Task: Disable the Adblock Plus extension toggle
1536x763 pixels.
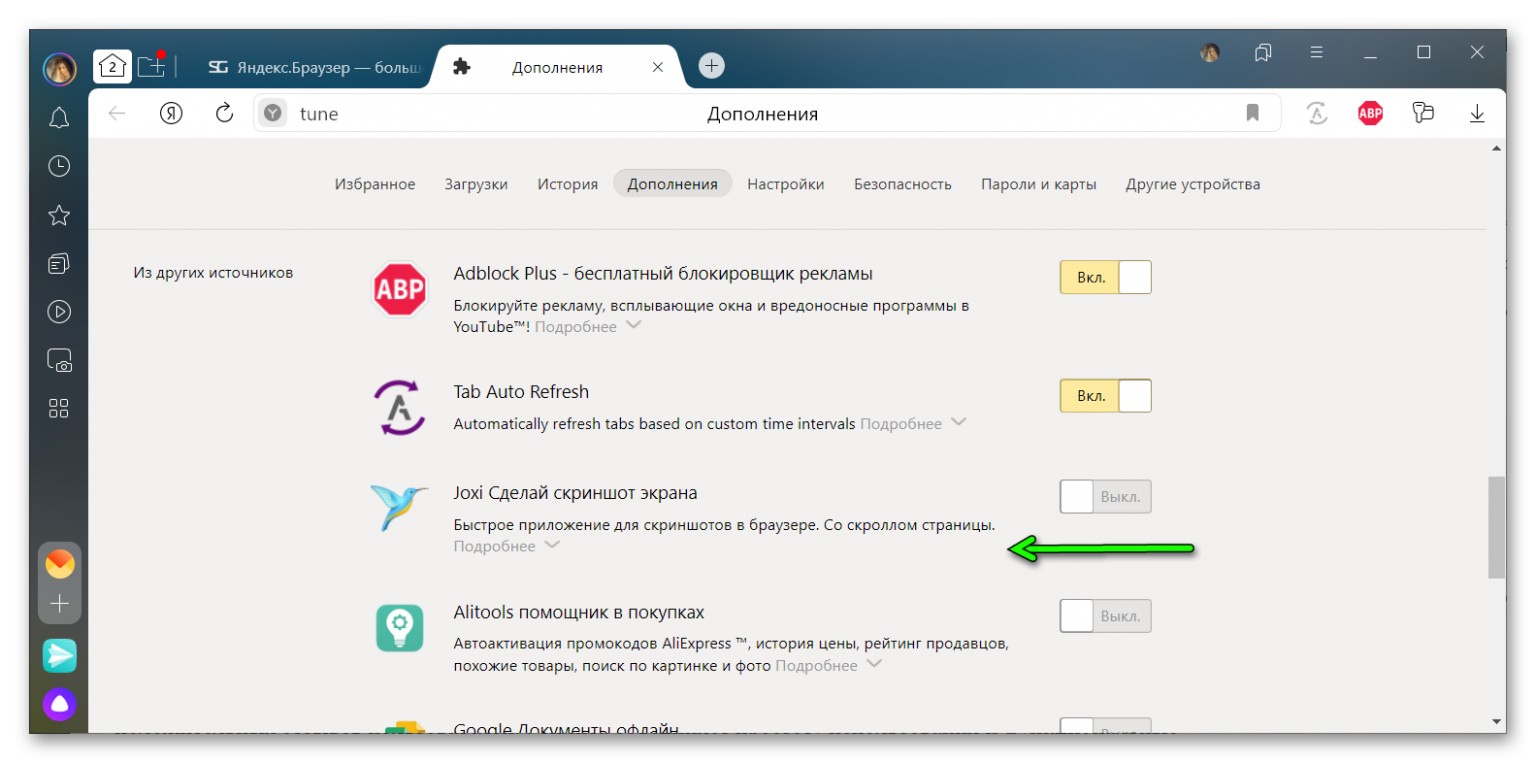Action: tap(1105, 277)
